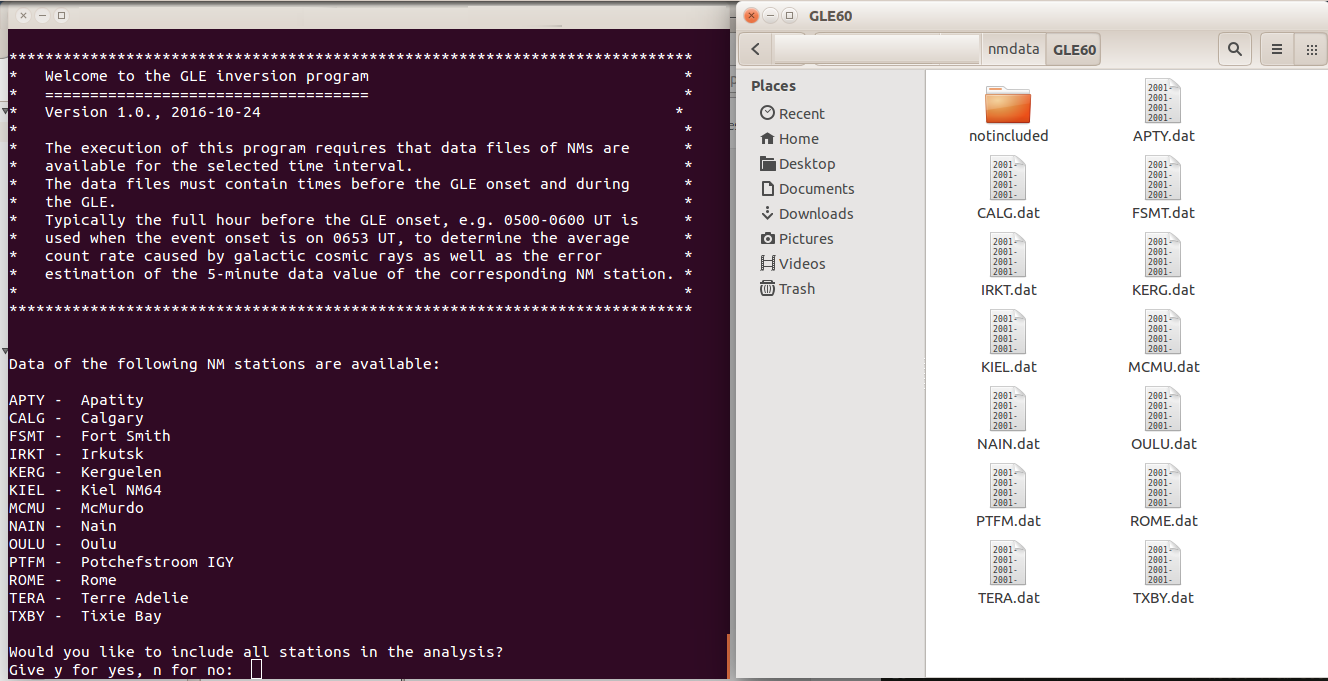Click 'PTFM - Potchefstroom IGY' line in terminal
1328x681 pixels.
coord(121,562)
